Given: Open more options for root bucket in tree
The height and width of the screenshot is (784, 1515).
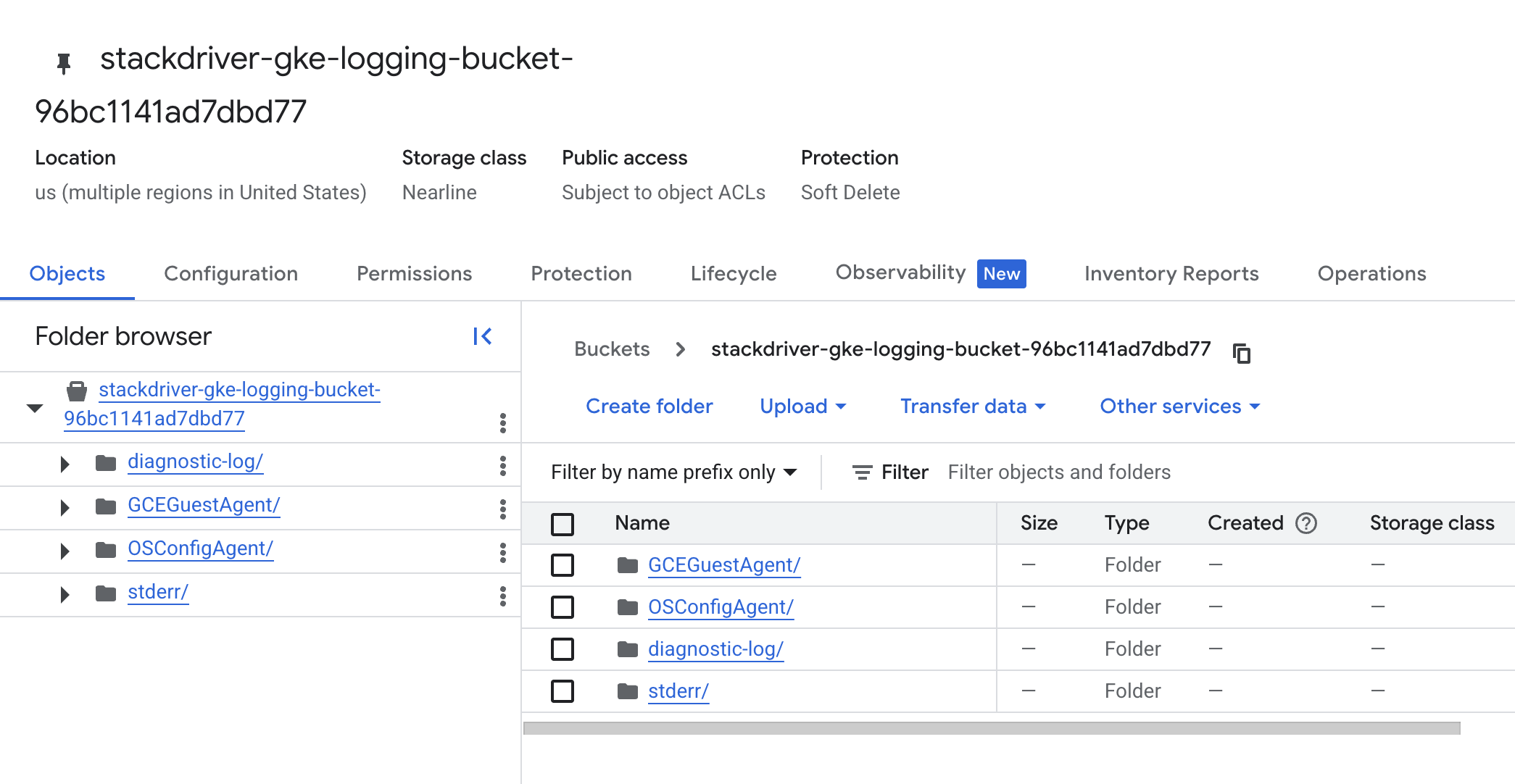Looking at the screenshot, I should (503, 423).
